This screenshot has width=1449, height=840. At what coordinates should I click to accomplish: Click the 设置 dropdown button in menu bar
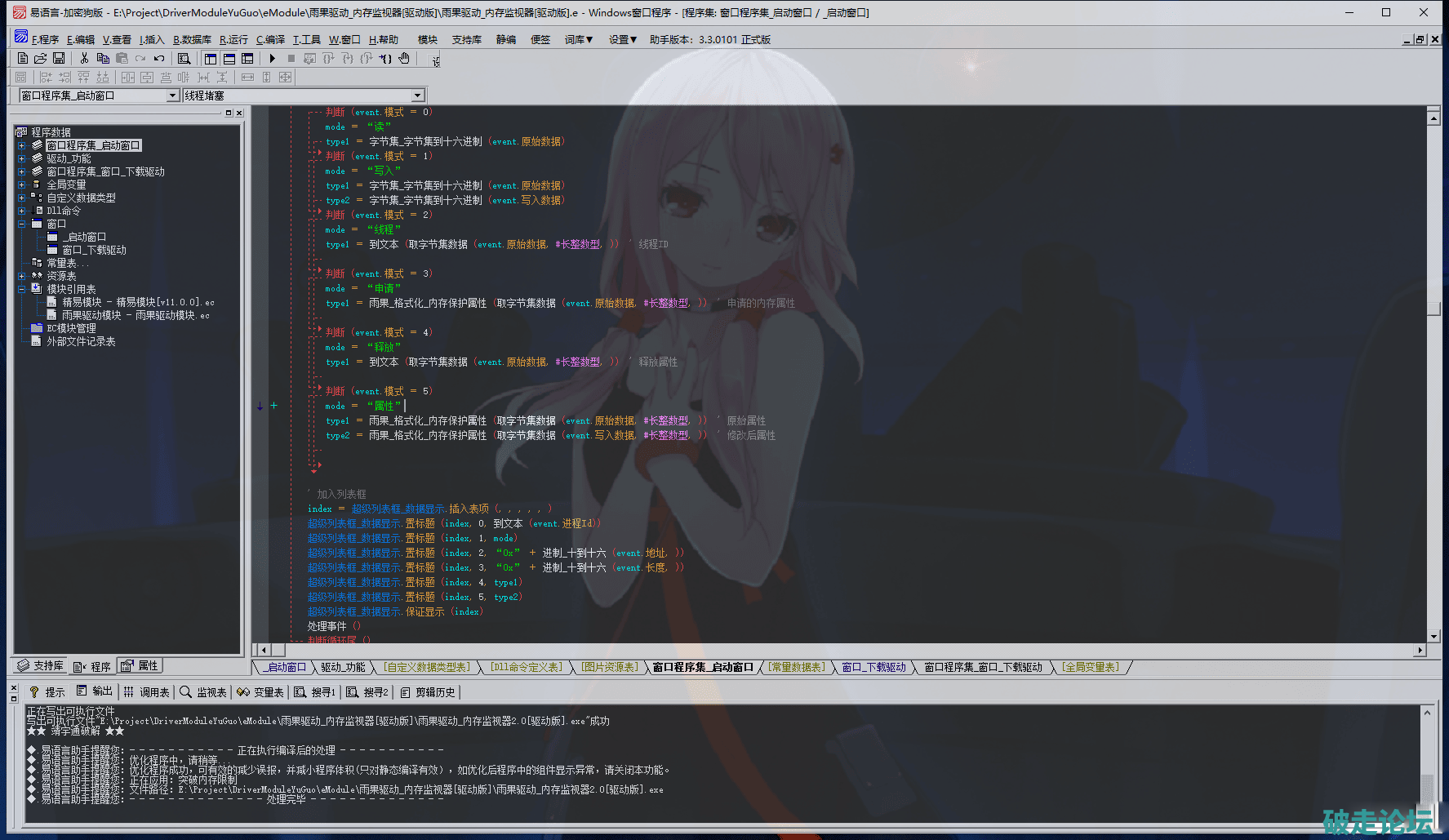point(622,39)
